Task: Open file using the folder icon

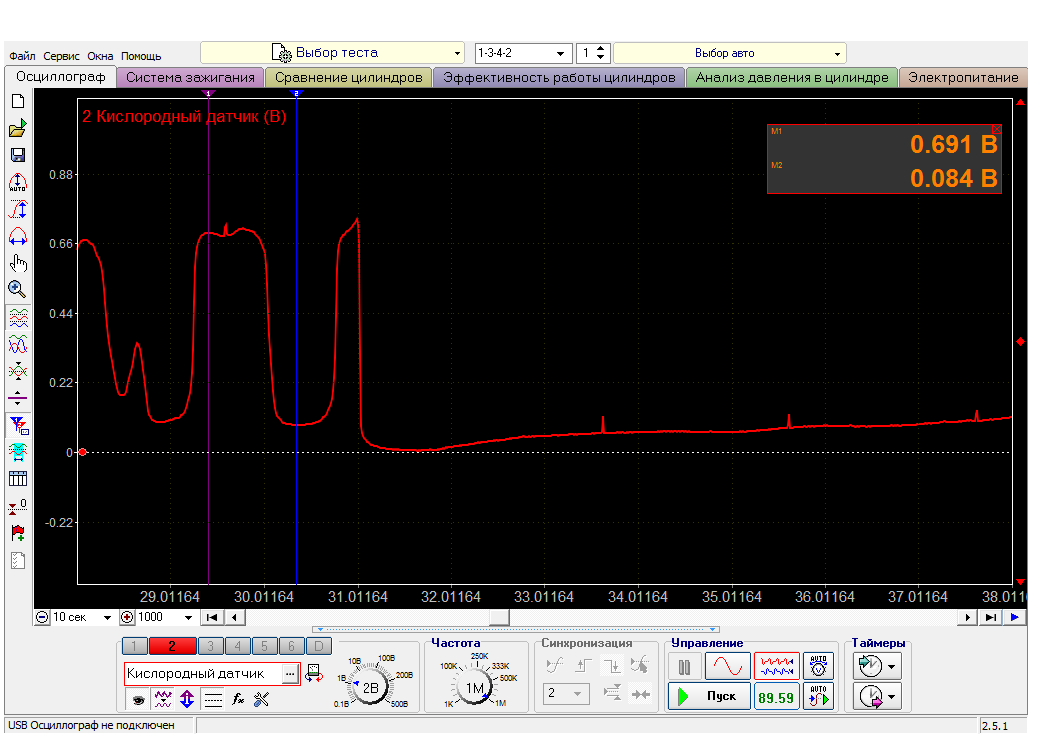Action: 17,129
